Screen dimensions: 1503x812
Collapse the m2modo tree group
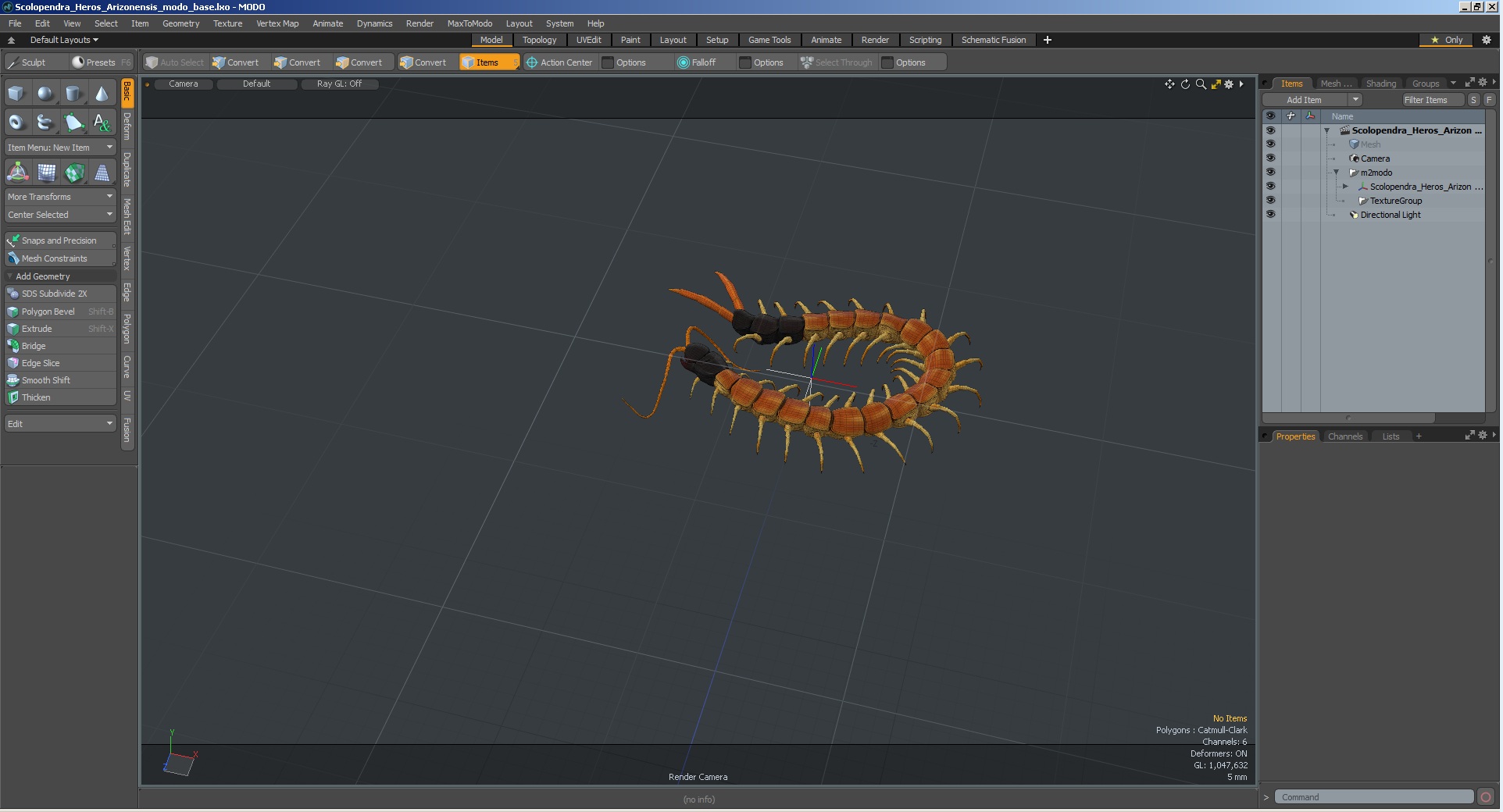pos(1336,173)
